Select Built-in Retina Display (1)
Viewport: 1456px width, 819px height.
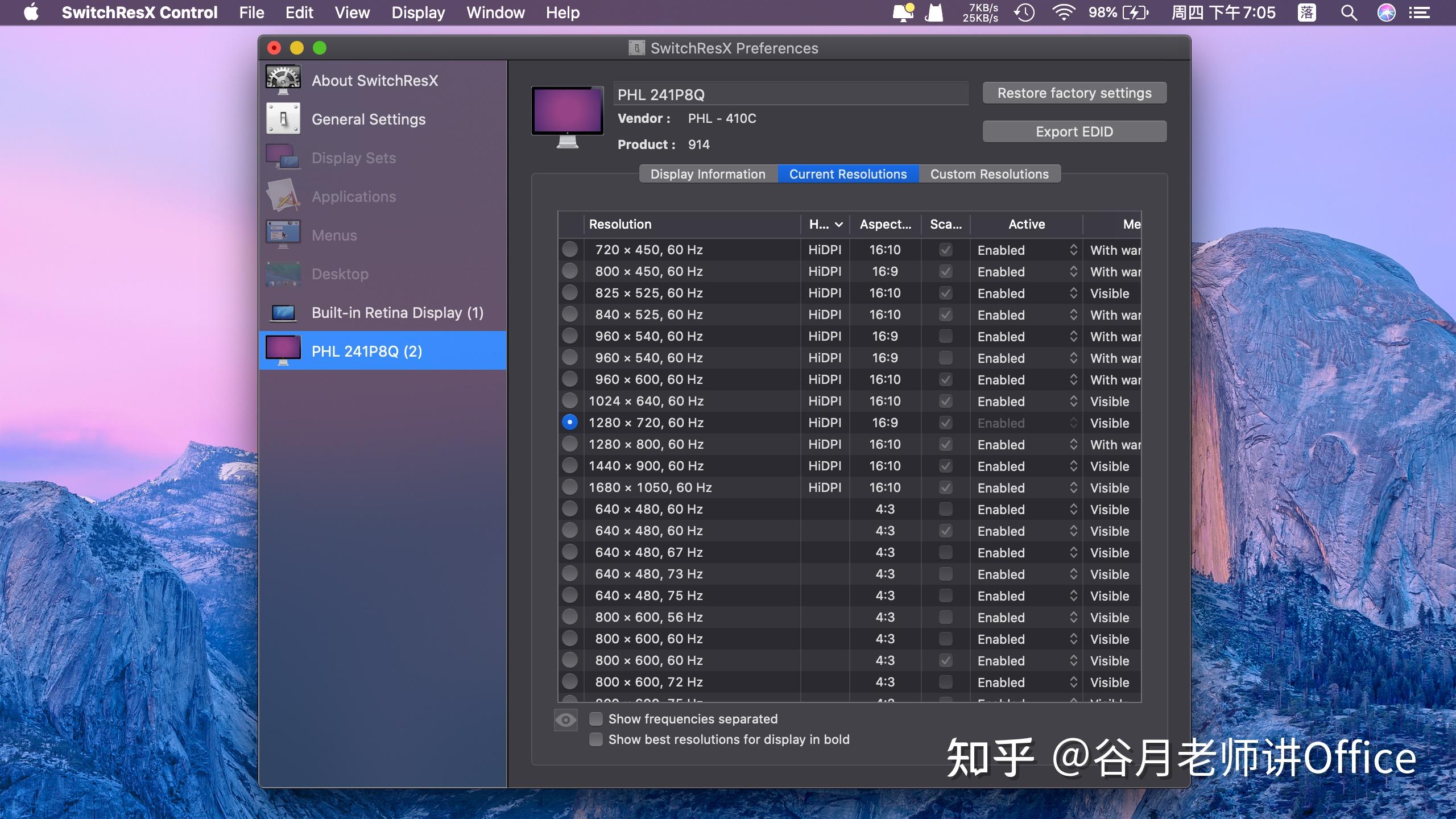pos(397,312)
